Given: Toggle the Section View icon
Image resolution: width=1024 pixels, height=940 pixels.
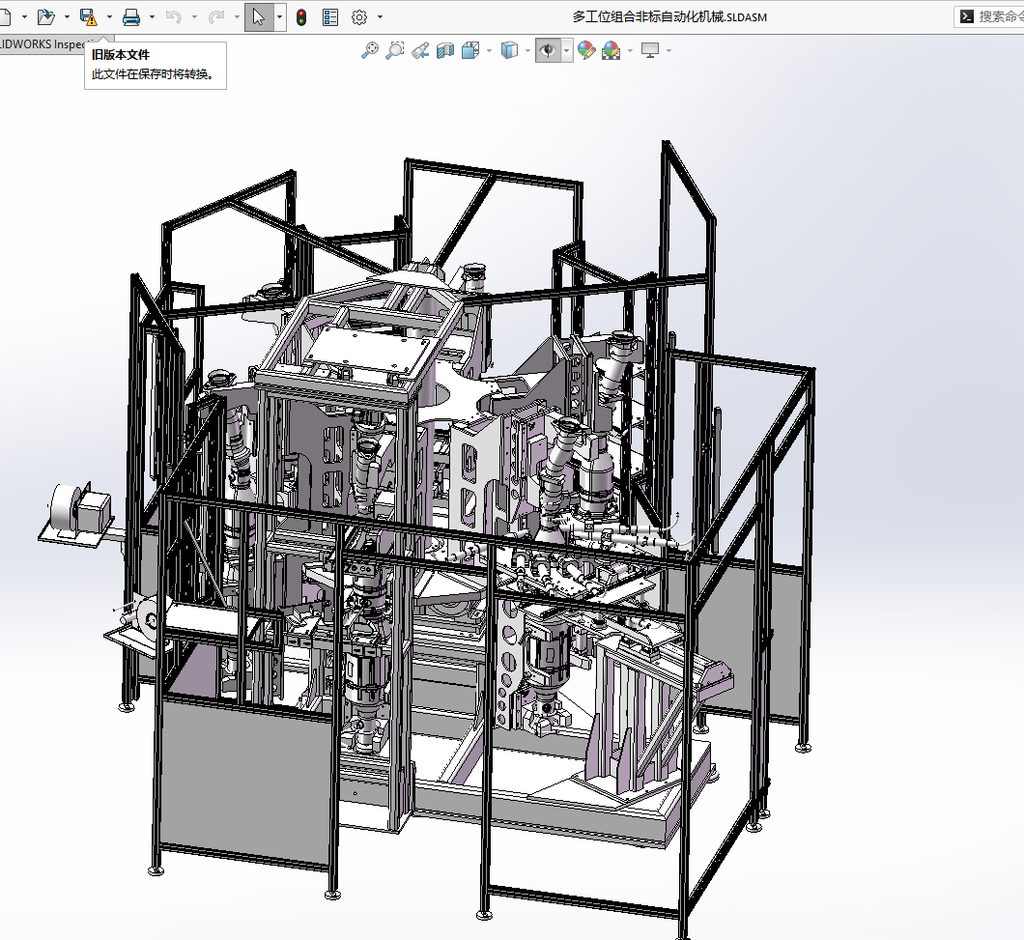Looking at the screenshot, I should point(445,50).
